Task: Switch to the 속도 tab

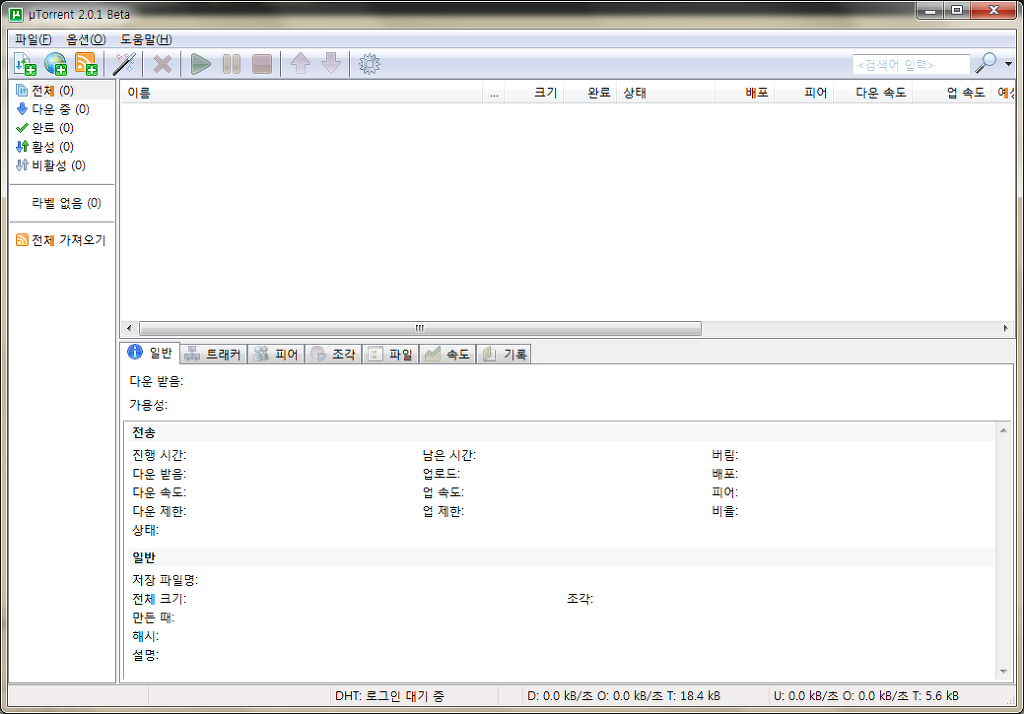Action: [x=447, y=354]
